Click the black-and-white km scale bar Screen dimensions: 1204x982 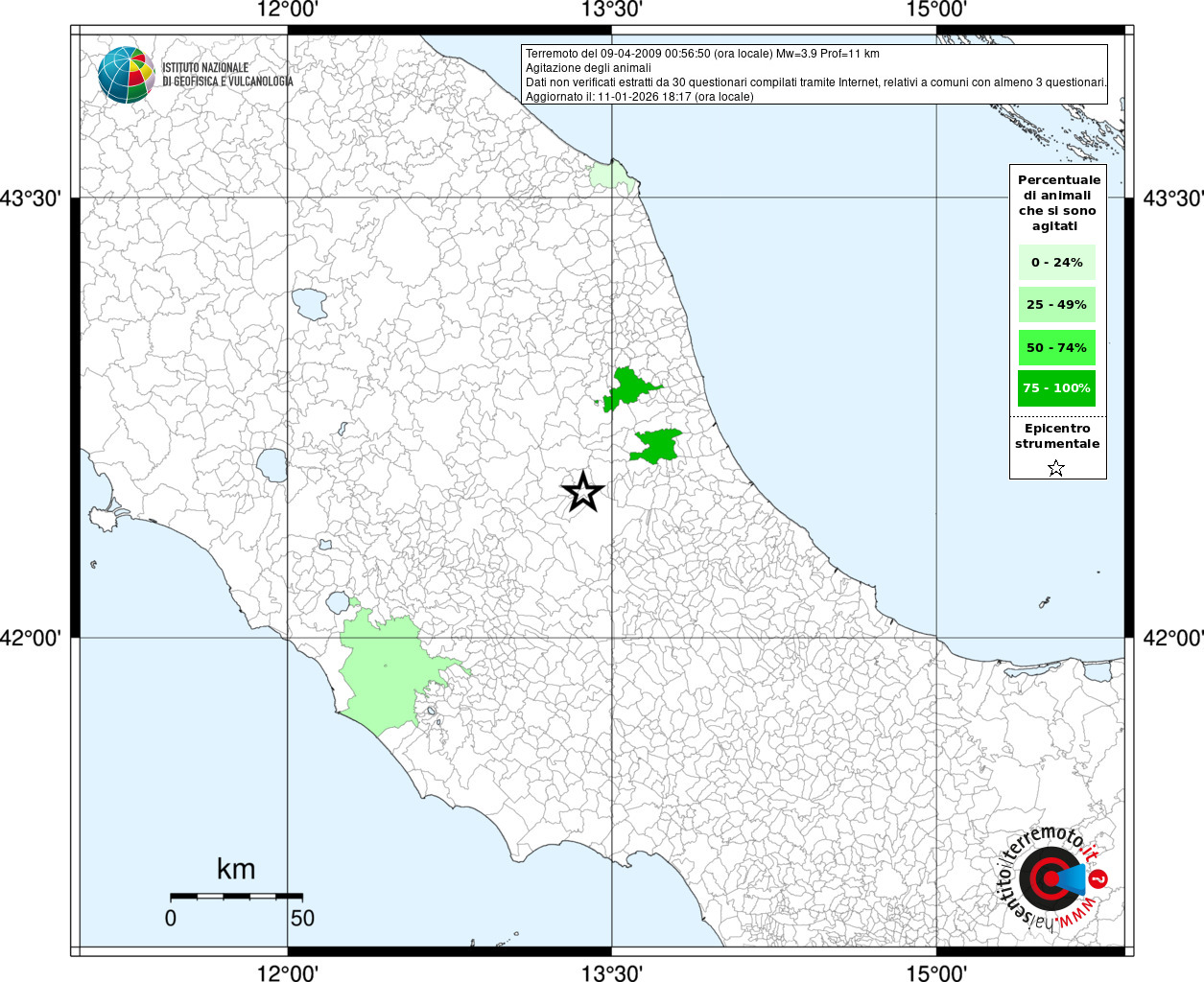coord(236,896)
